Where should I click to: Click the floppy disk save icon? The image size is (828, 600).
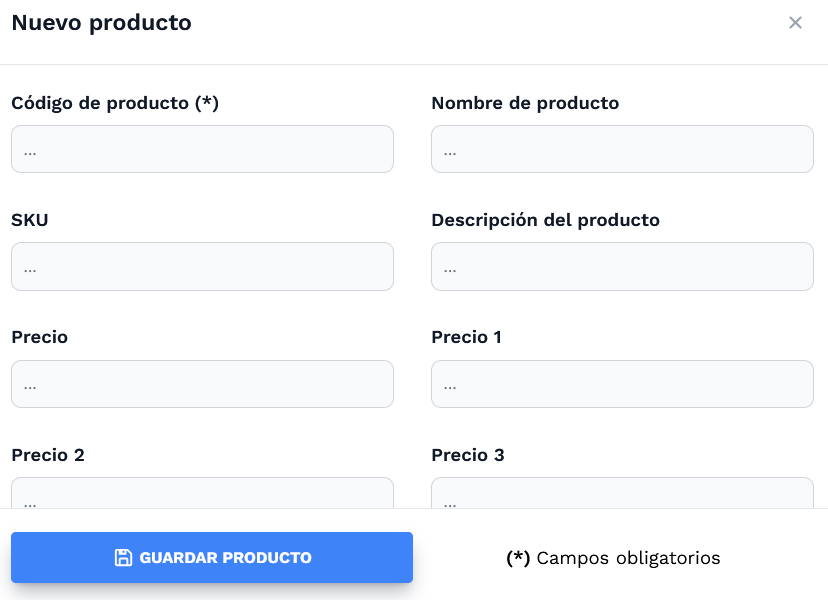click(123, 558)
